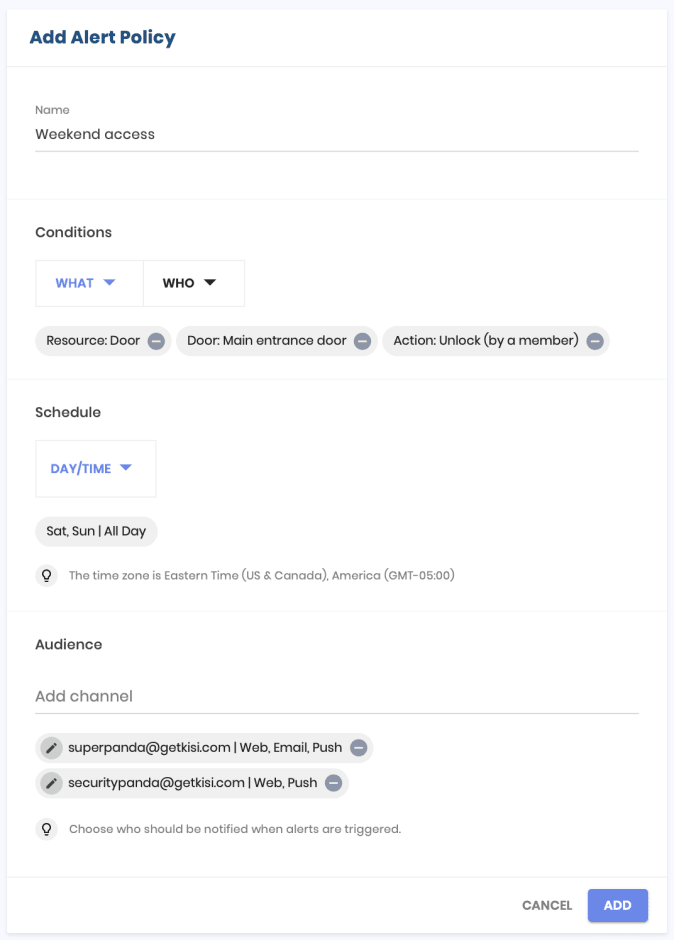Select the Sat, Sun | All Day chip

[x=97, y=531]
